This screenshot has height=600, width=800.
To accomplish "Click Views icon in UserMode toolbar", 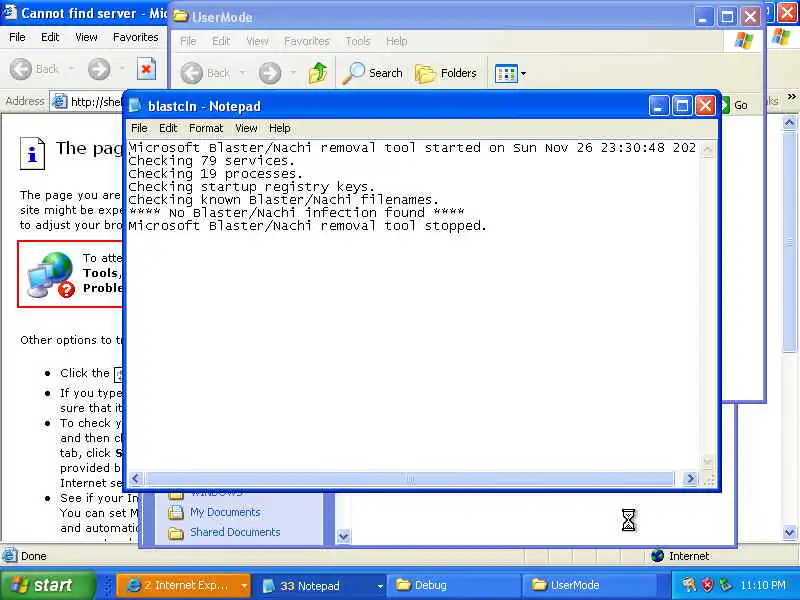I will pos(506,73).
